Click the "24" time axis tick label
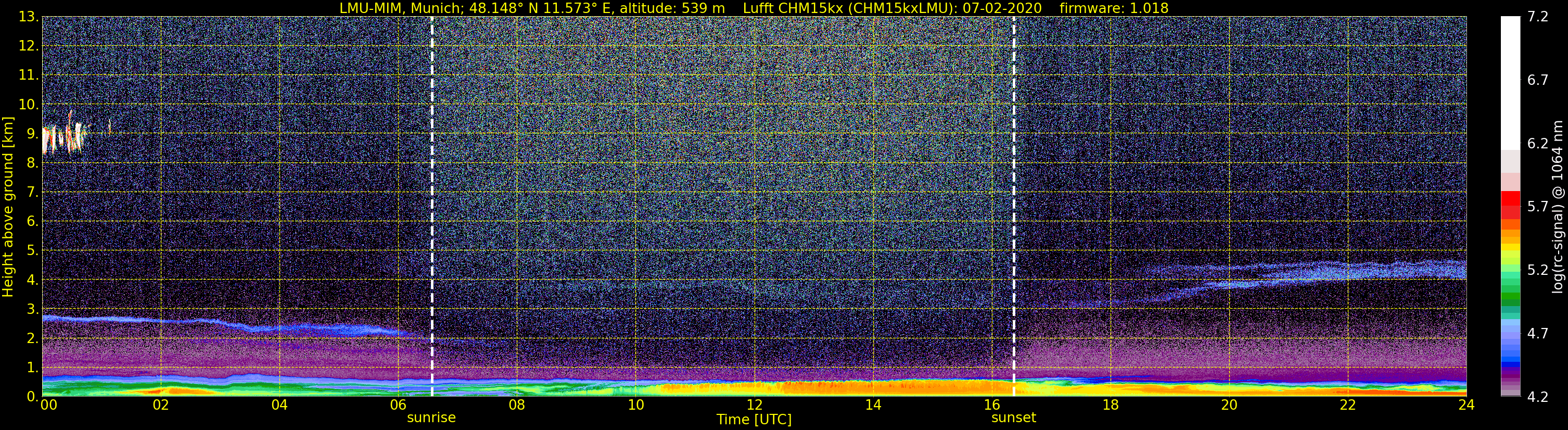 pyautogui.click(x=1467, y=405)
